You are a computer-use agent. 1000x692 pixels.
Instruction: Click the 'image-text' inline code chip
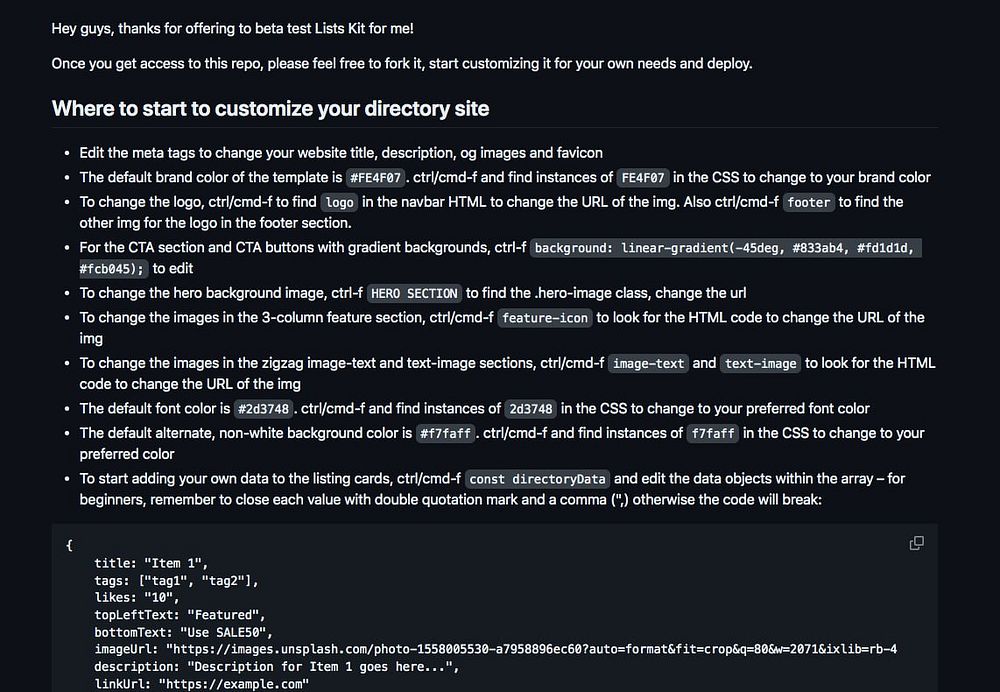648,364
